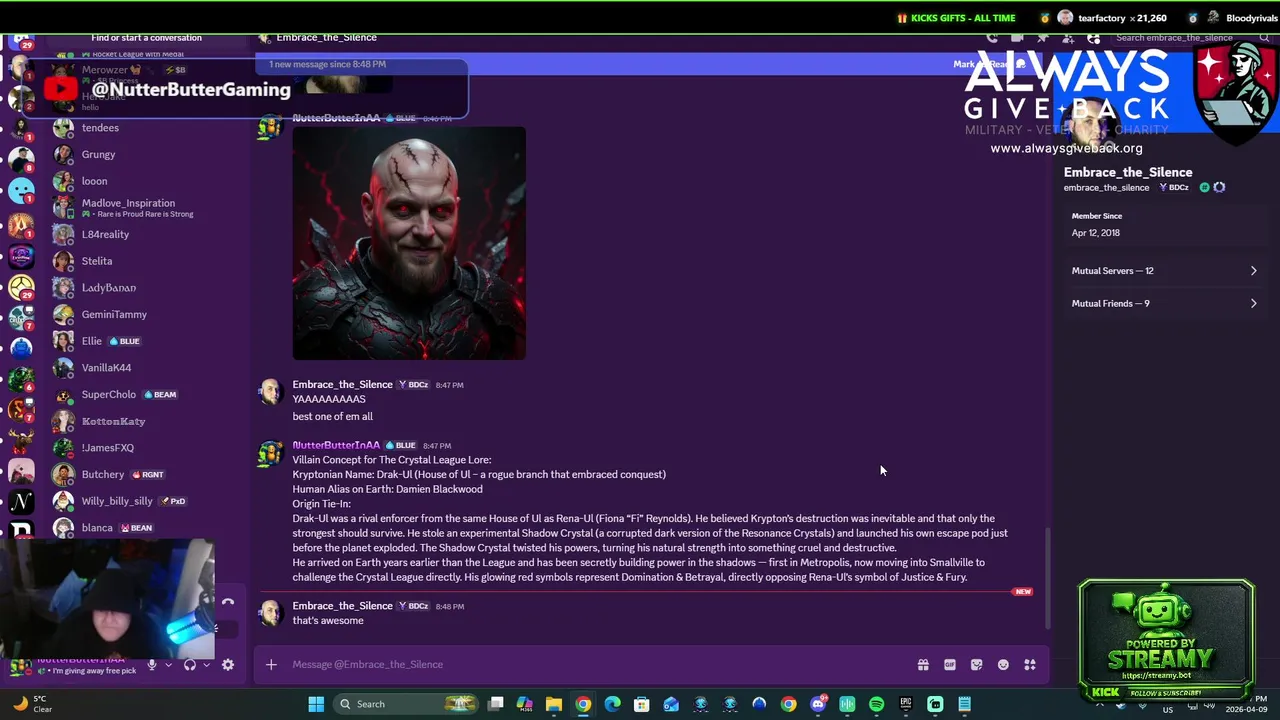Click Mark As Read button
The width and height of the screenshot is (1280, 720).
988,64
